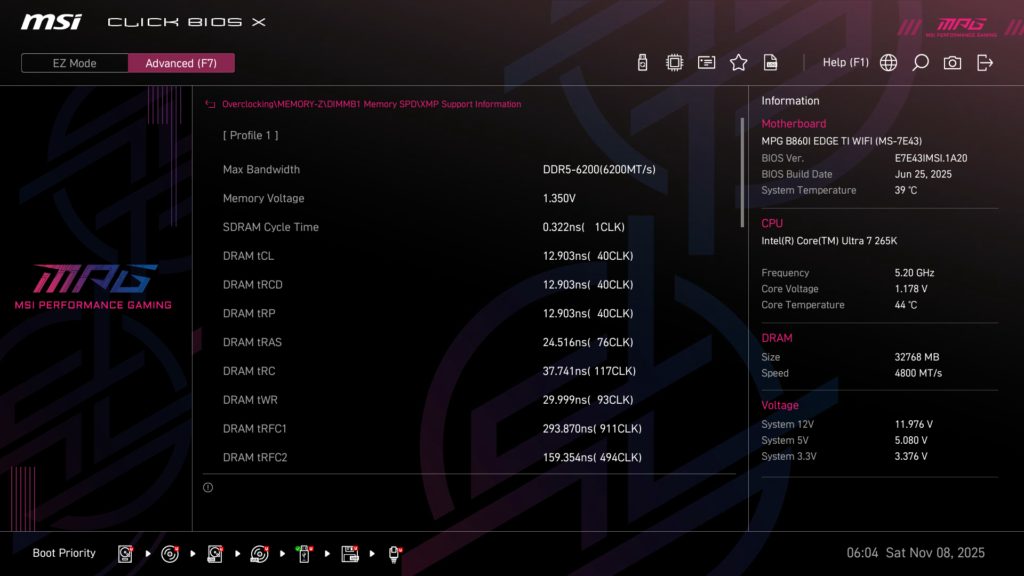Viewport: 1024px width, 576px height.
Task: Take a screenshot using the camera icon
Action: [x=952, y=61]
